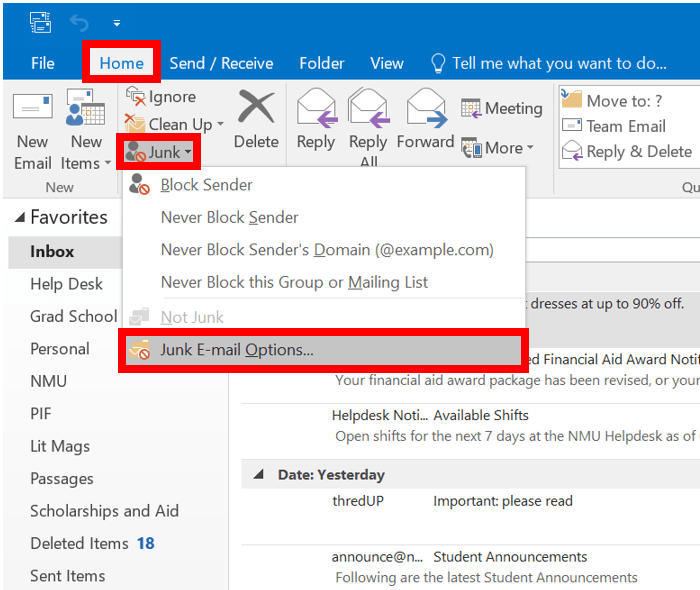Open the PIF folder
This screenshot has width=700, height=590.
41,414
